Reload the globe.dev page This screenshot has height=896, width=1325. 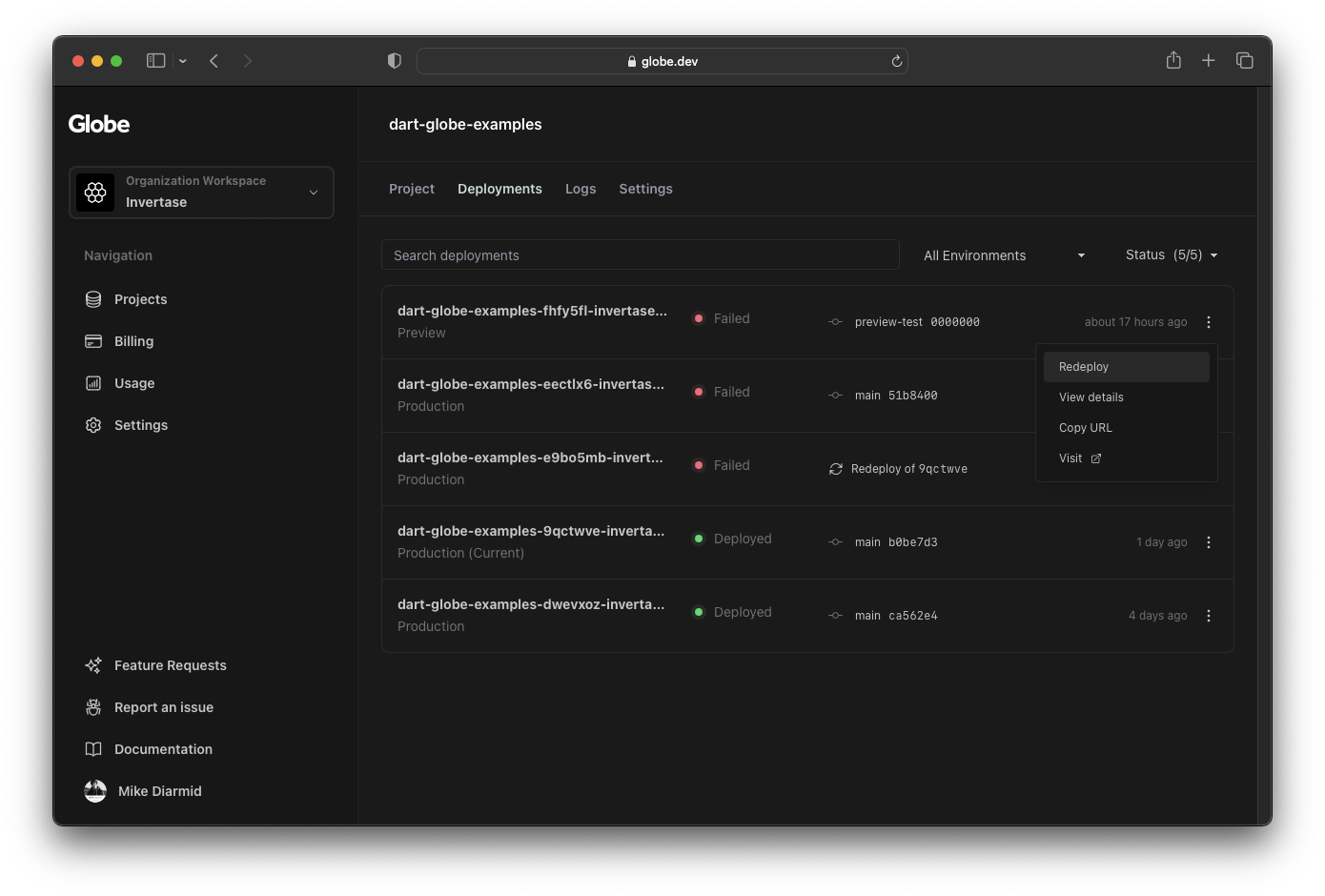click(x=896, y=61)
